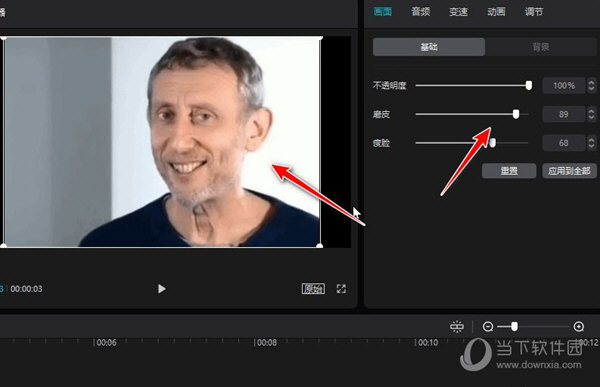Click the 00:10 timeline ruler mark

(427, 343)
